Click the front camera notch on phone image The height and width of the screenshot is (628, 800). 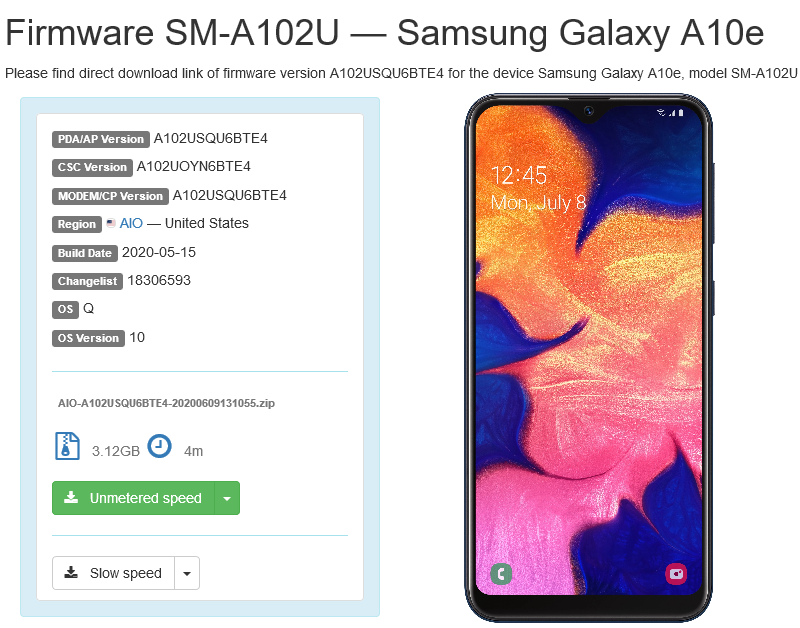coord(589,111)
